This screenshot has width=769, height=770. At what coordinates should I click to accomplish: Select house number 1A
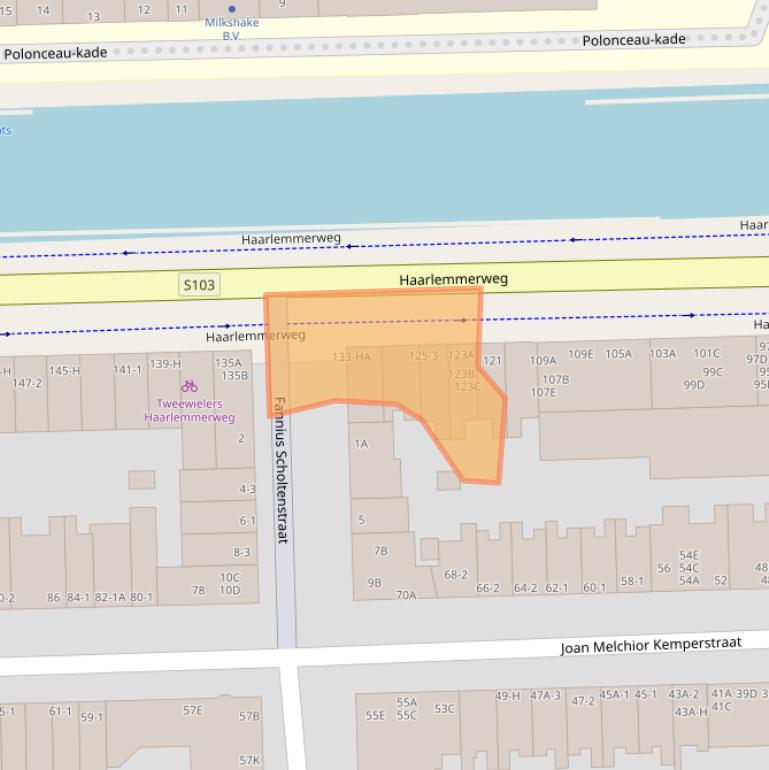pyautogui.click(x=361, y=444)
